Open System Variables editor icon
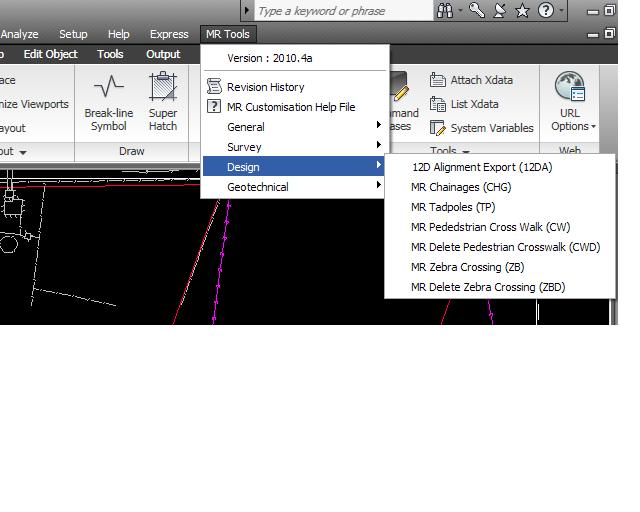 [x=438, y=128]
